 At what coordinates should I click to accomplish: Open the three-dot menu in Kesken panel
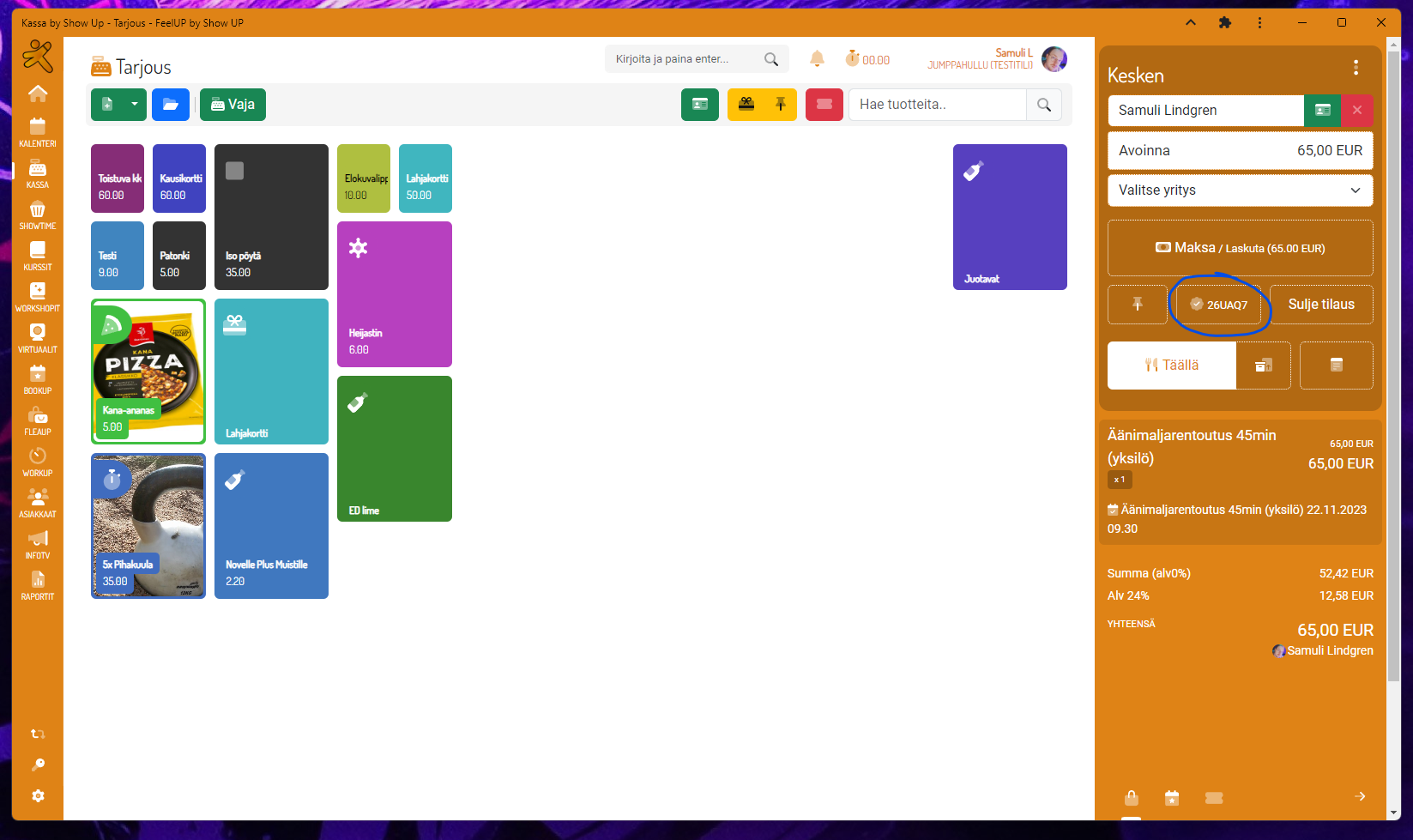(1356, 68)
